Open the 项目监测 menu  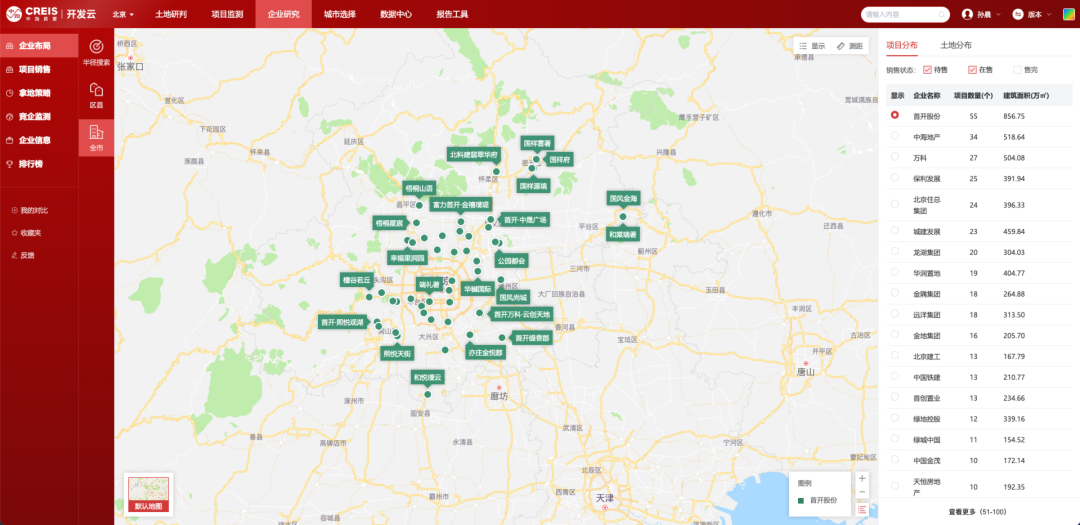227,14
